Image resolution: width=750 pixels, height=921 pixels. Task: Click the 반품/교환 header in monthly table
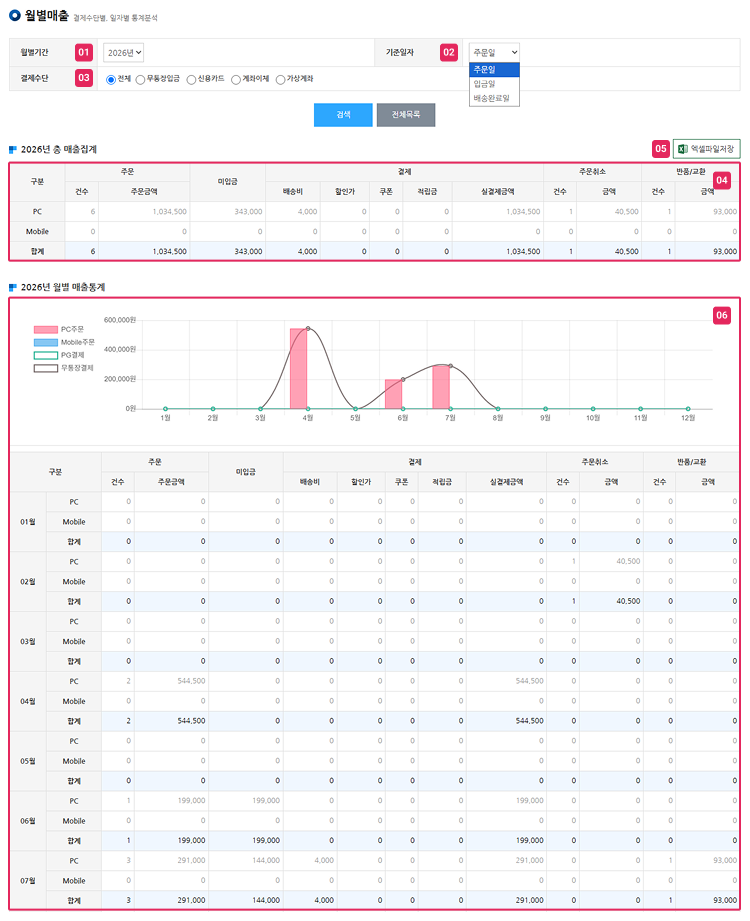click(x=691, y=462)
